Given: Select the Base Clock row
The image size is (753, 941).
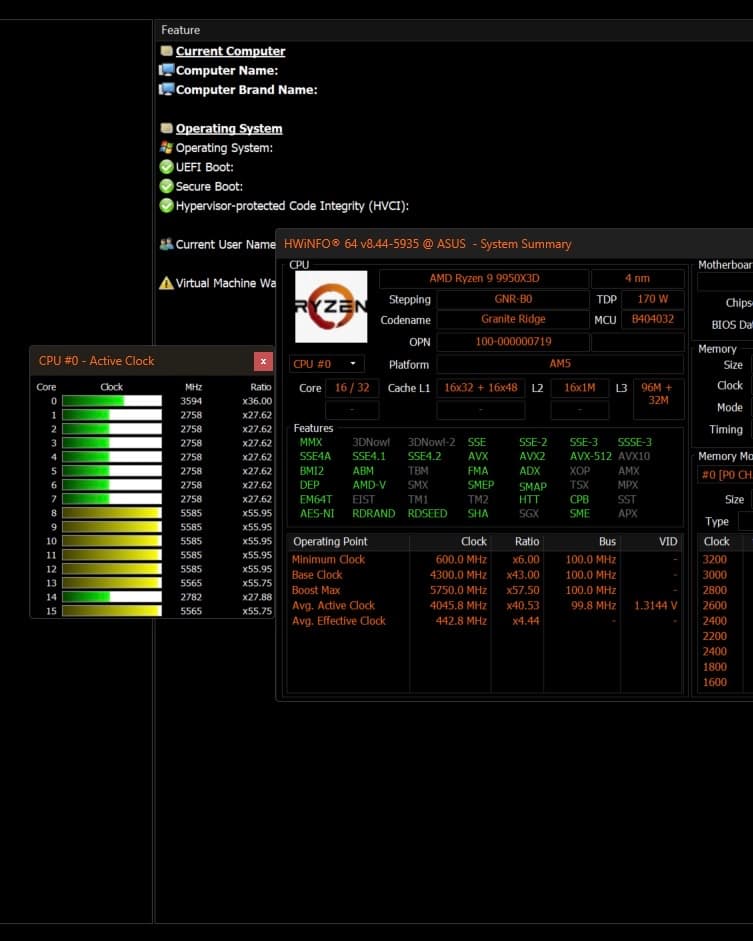Looking at the screenshot, I should coord(485,575).
